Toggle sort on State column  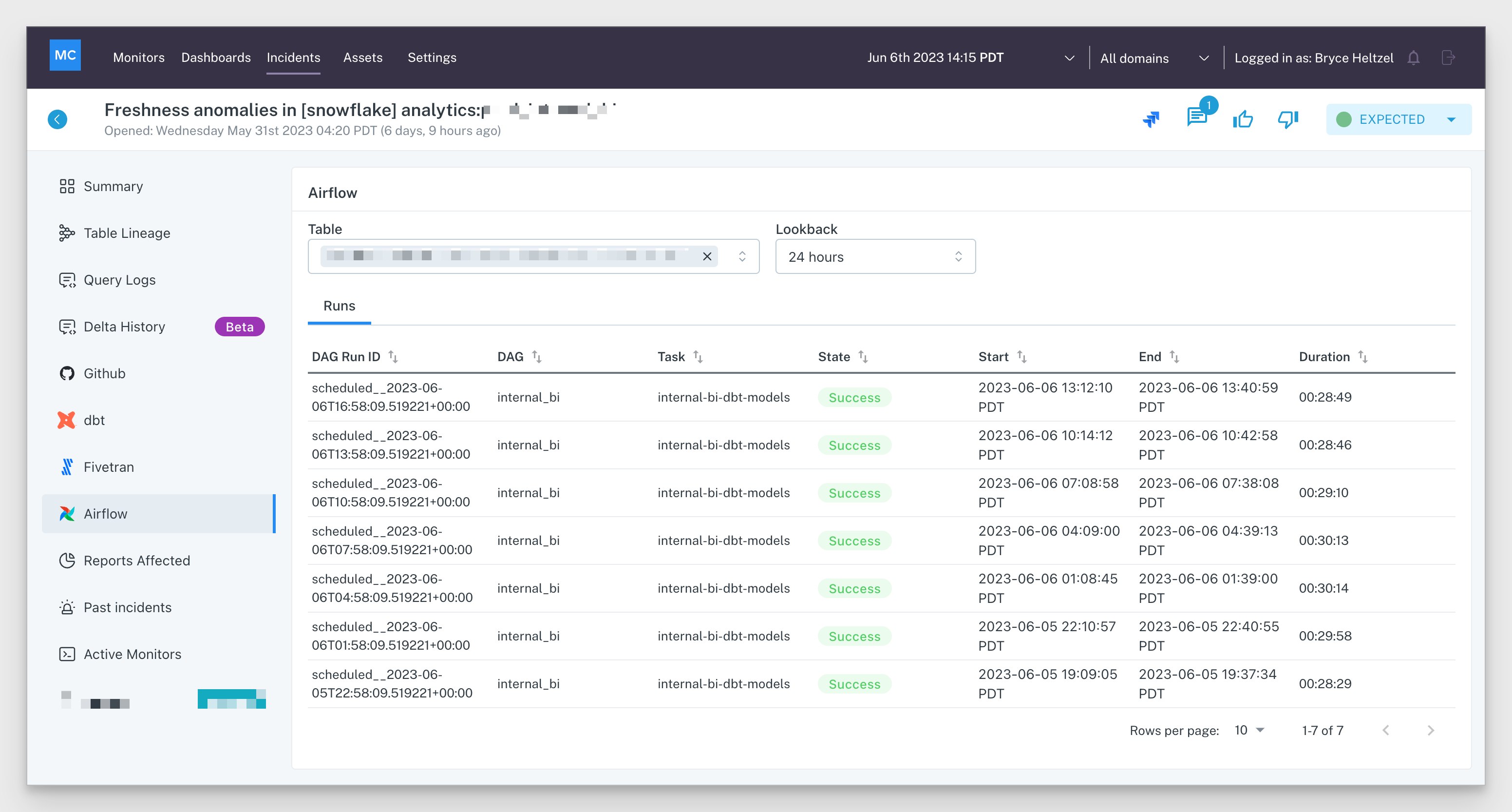point(863,357)
